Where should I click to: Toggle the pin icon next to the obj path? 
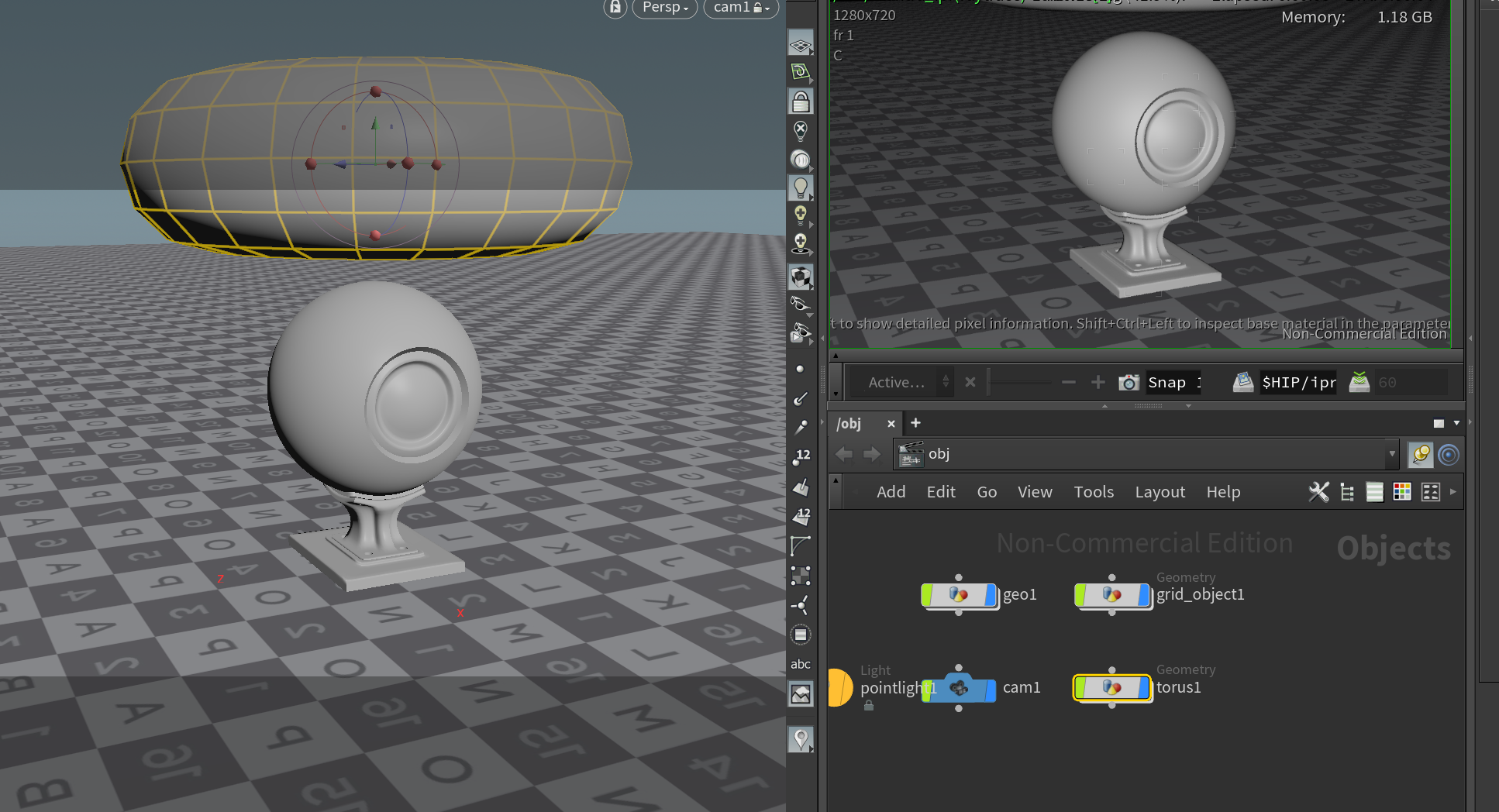[1420, 455]
